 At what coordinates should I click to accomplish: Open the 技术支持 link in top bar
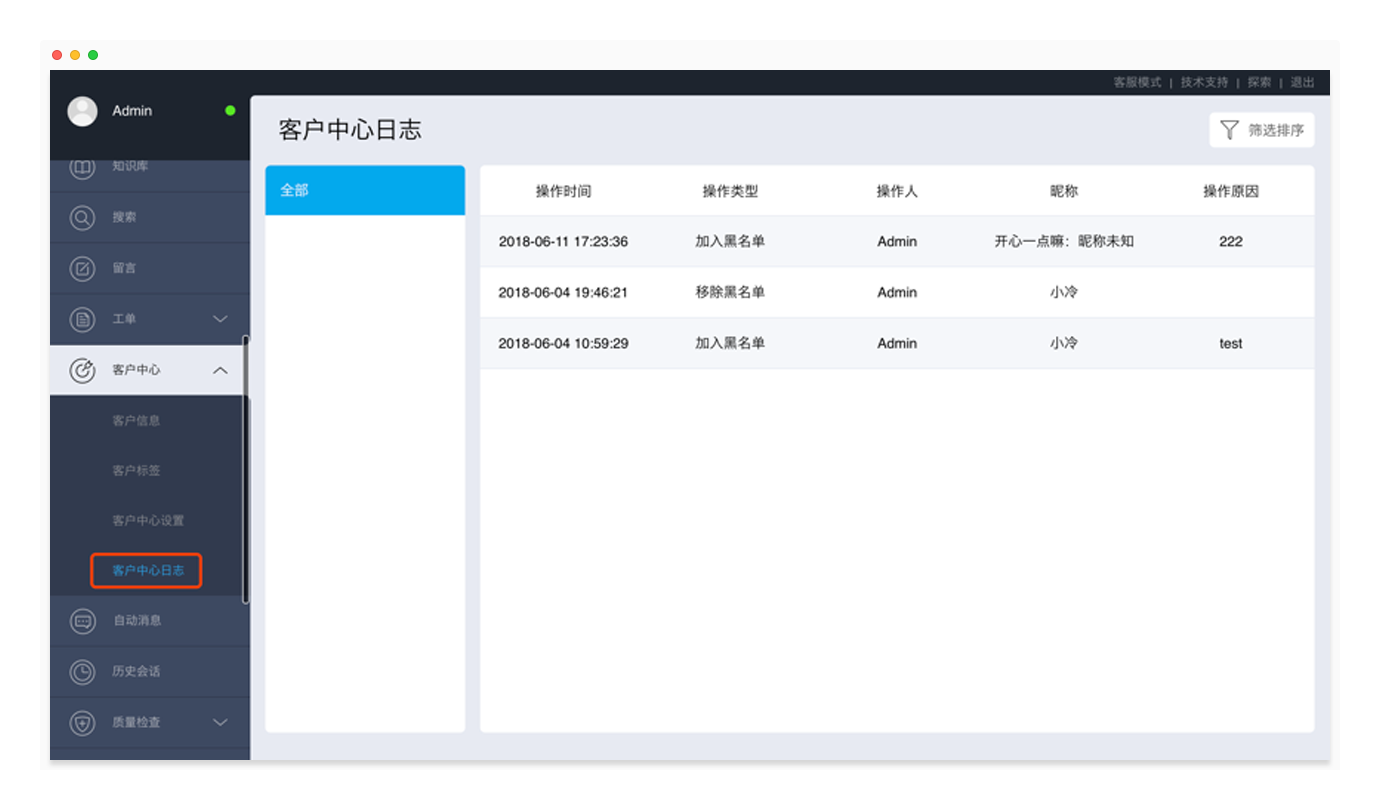point(1204,83)
